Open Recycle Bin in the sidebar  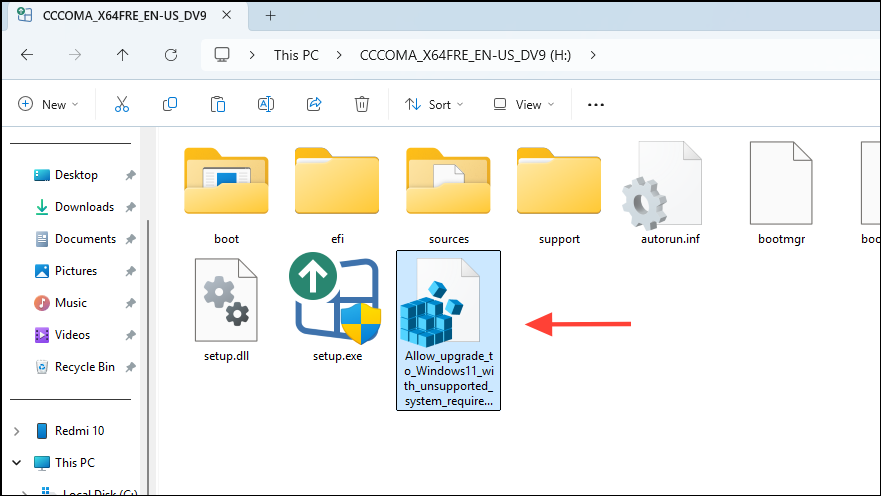[x=85, y=367]
